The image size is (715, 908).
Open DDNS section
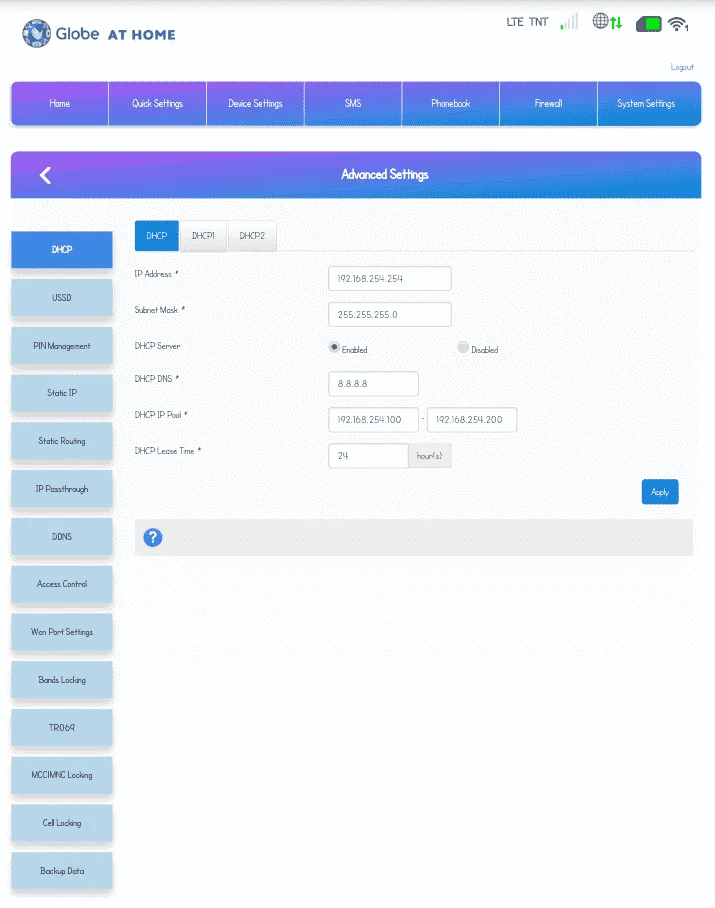coord(62,536)
